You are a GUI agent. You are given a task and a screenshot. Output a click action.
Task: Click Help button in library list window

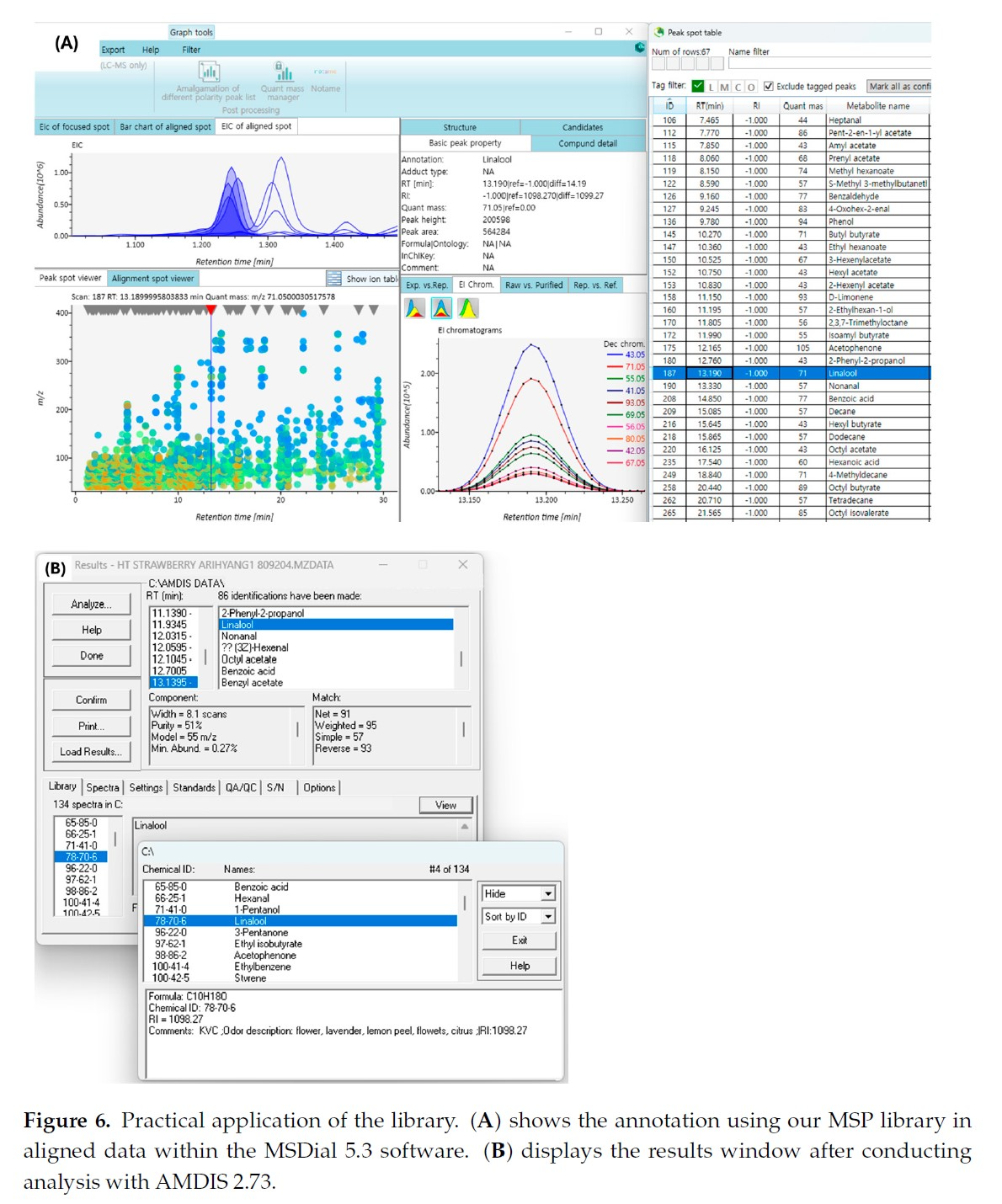[519, 966]
